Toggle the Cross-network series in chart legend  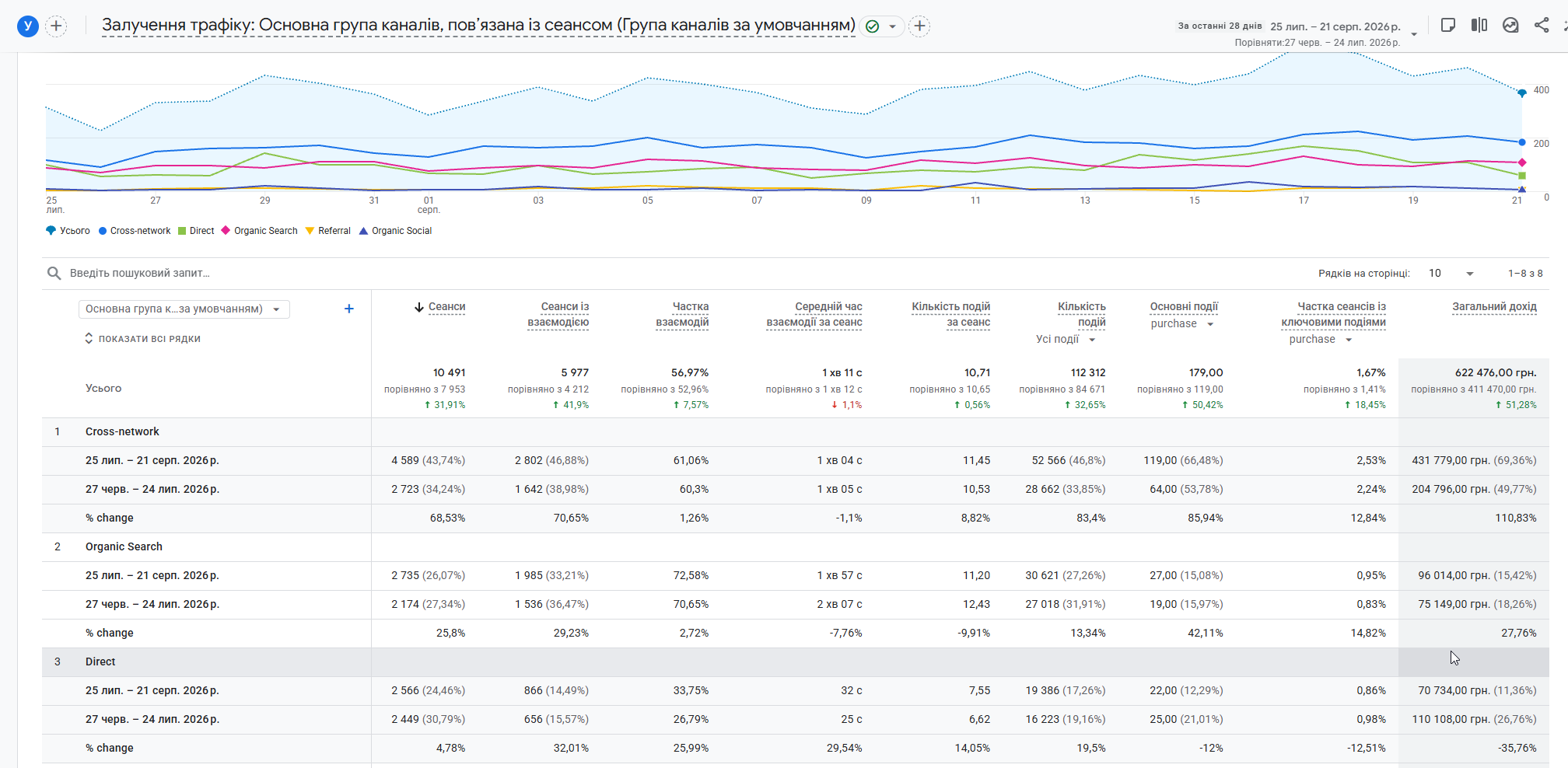point(135,231)
